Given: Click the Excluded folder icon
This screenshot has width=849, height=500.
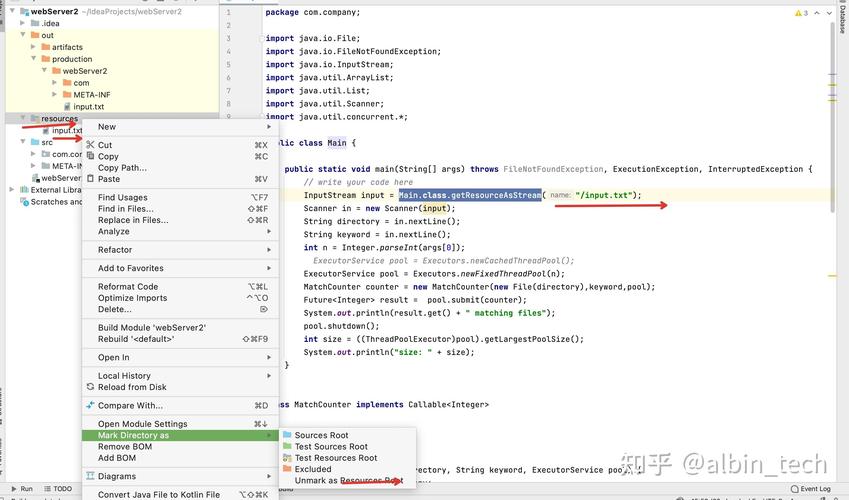Looking at the screenshot, I should (x=287, y=469).
